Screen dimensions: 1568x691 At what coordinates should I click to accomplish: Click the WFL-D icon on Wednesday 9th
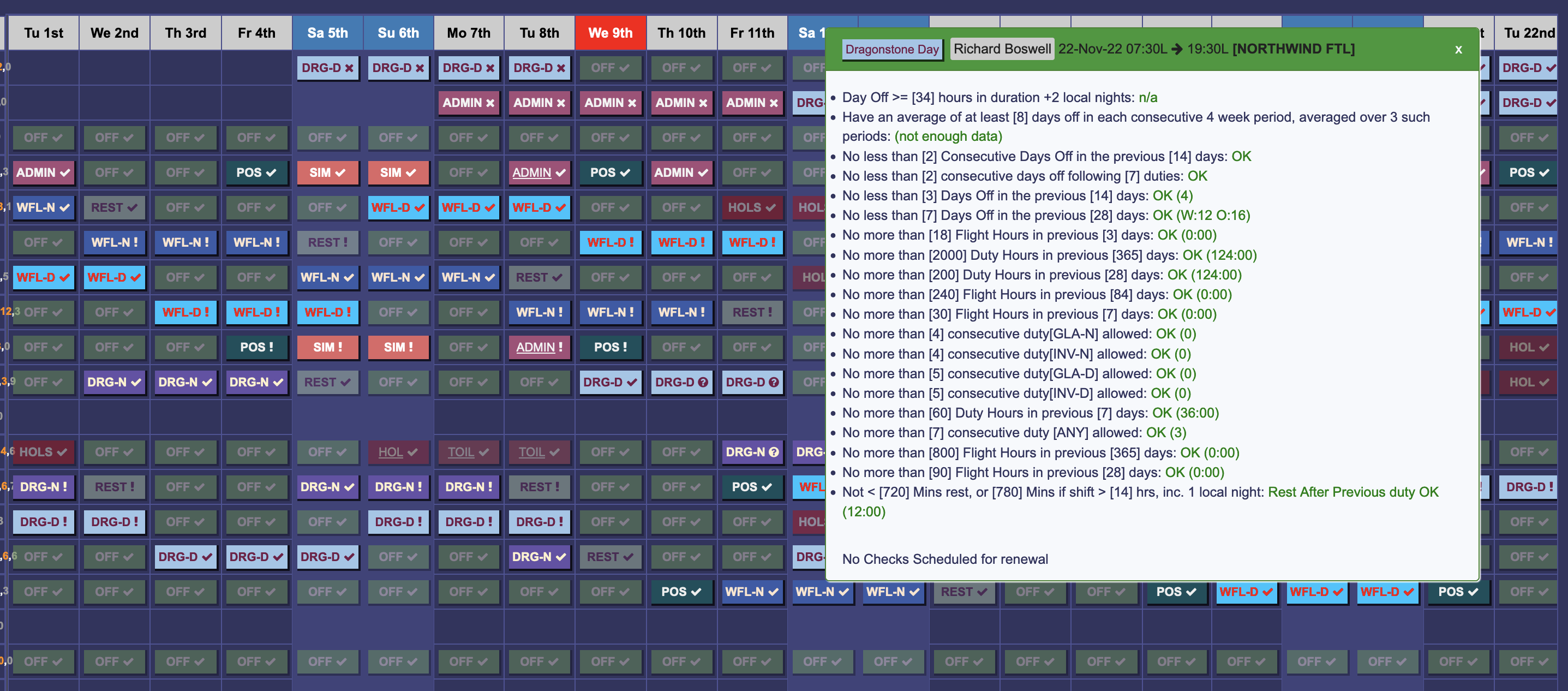click(610, 242)
